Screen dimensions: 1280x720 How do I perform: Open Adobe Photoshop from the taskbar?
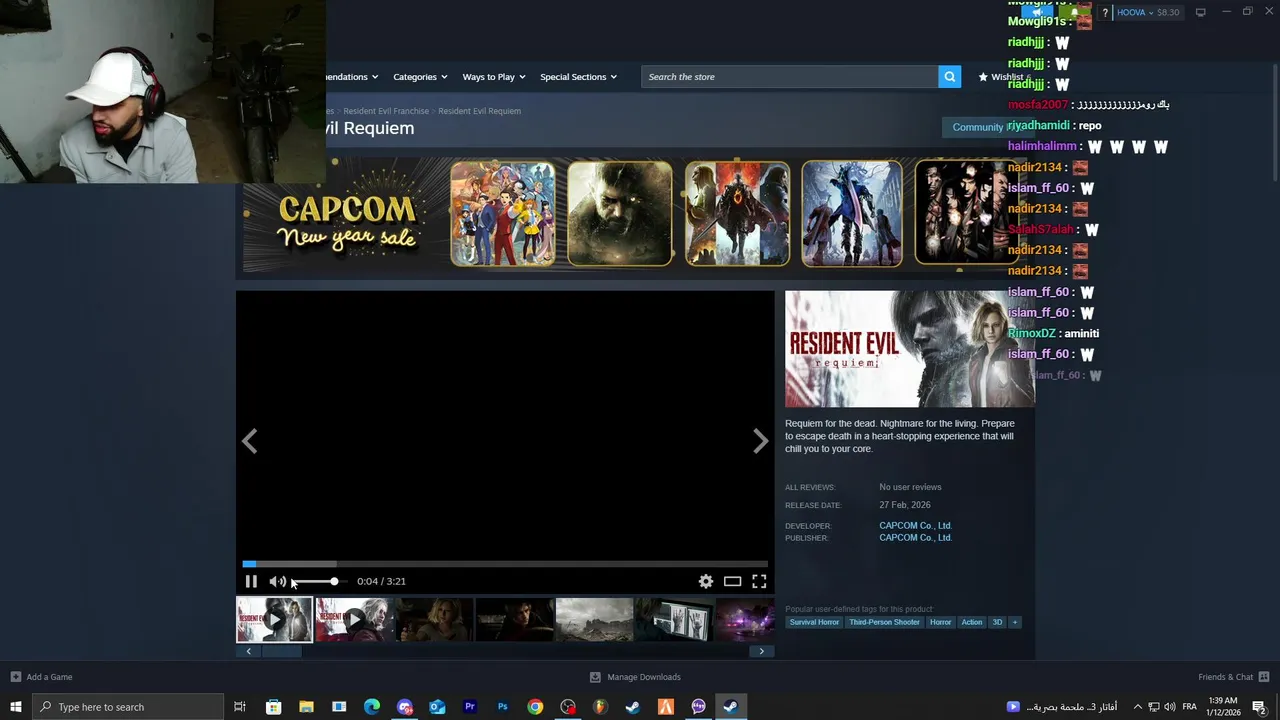coord(503,707)
